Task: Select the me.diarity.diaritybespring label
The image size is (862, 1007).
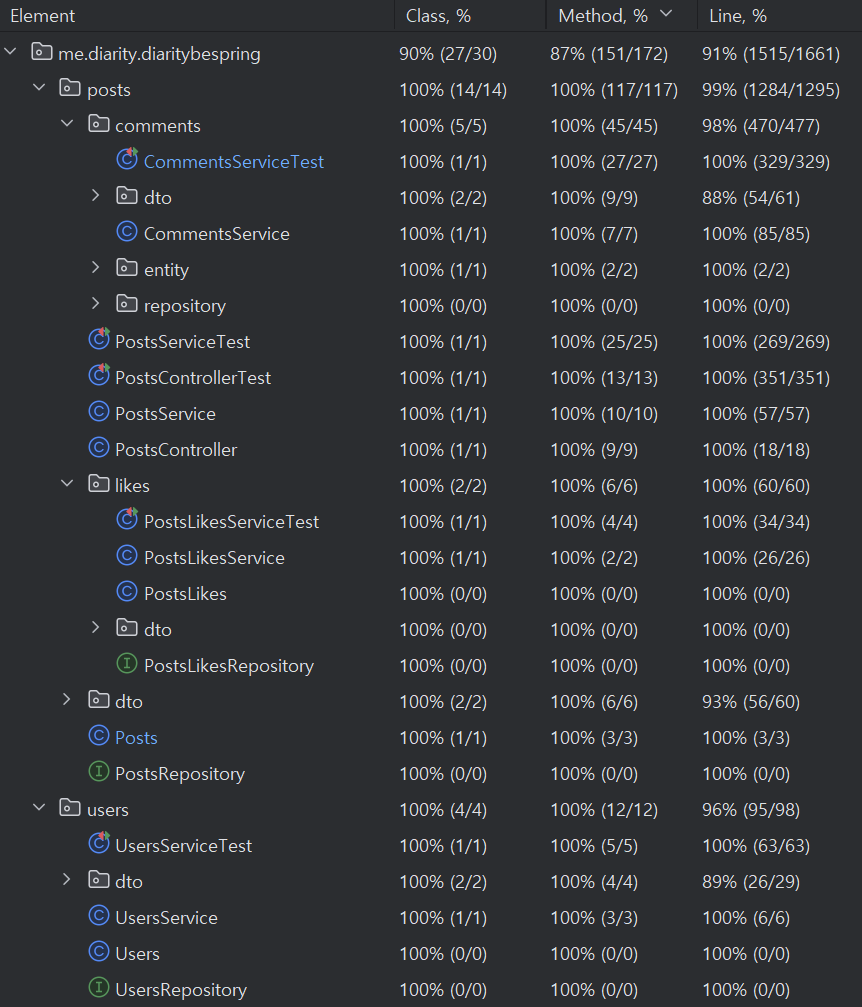Action: coord(159,54)
